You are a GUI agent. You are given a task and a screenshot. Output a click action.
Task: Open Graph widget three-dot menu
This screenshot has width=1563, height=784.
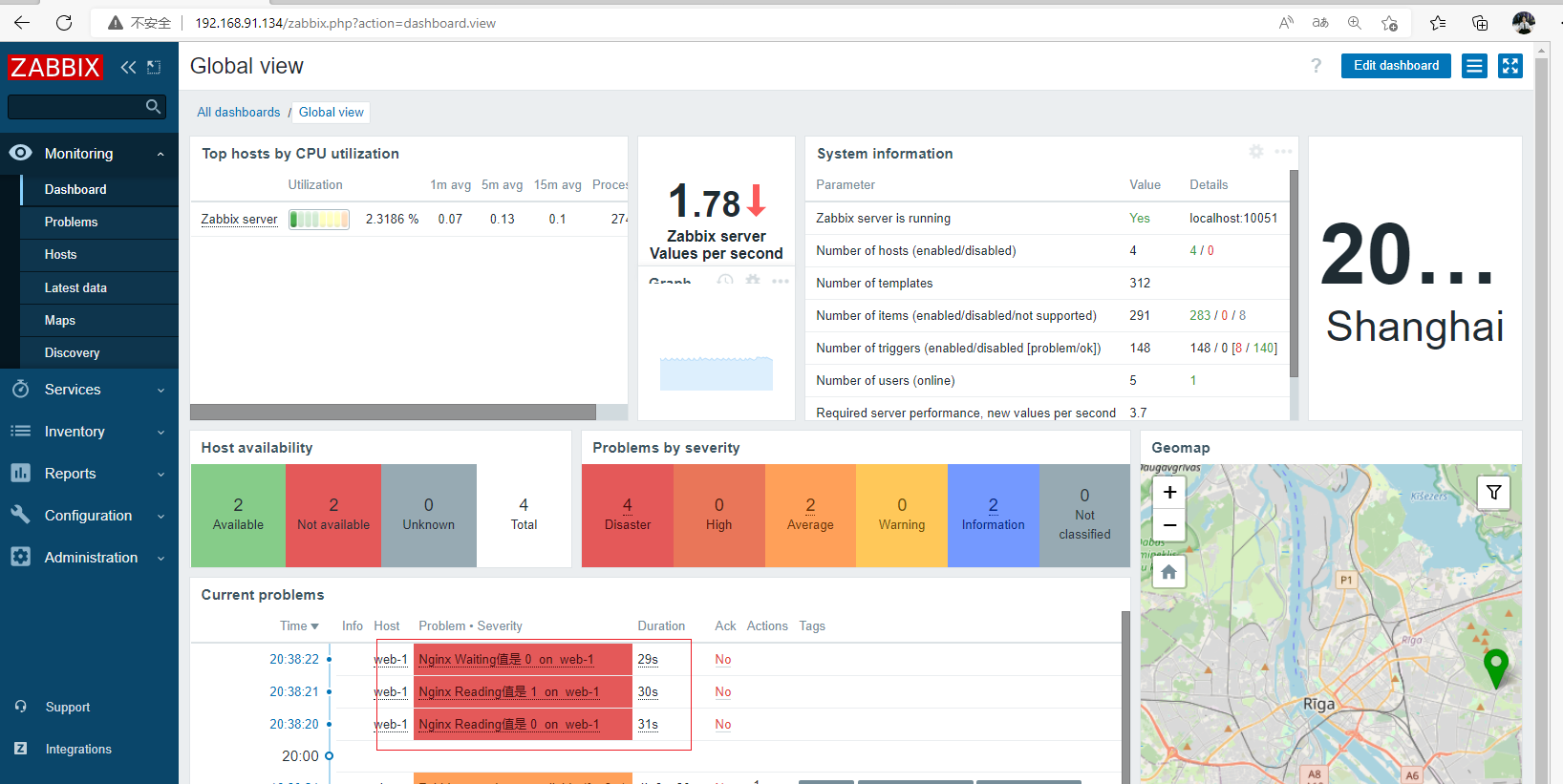point(781,281)
